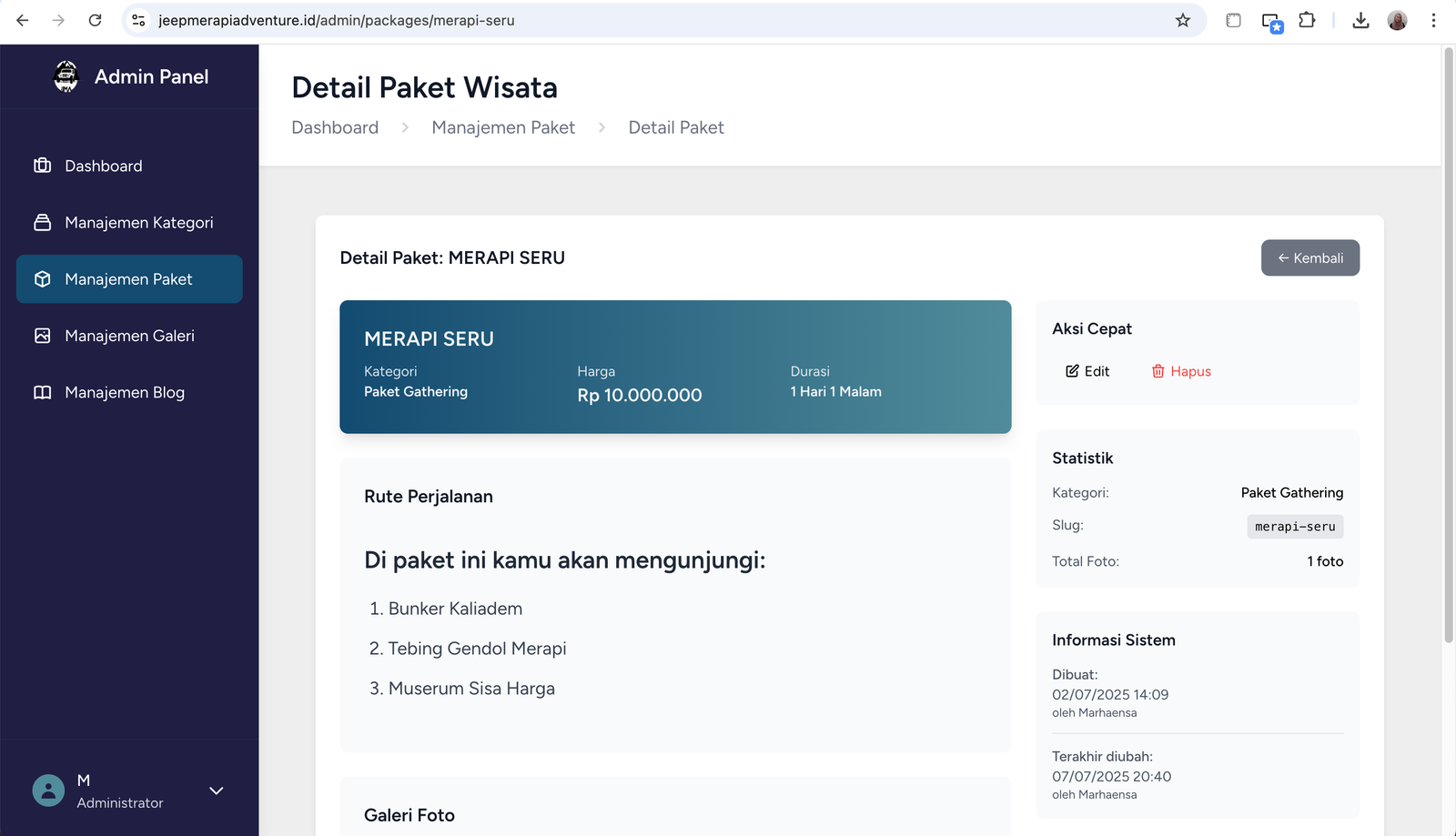This screenshot has height=836, width=1456.
Task: Open Manajemen Paket breadcrumb link
Action: (x=503, y=127)
